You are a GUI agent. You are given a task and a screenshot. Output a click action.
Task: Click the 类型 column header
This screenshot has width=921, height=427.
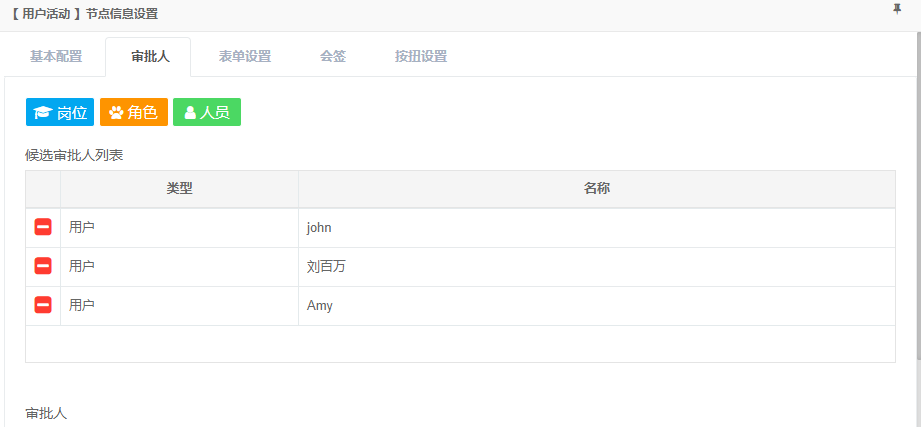click(x=179, y=188)
